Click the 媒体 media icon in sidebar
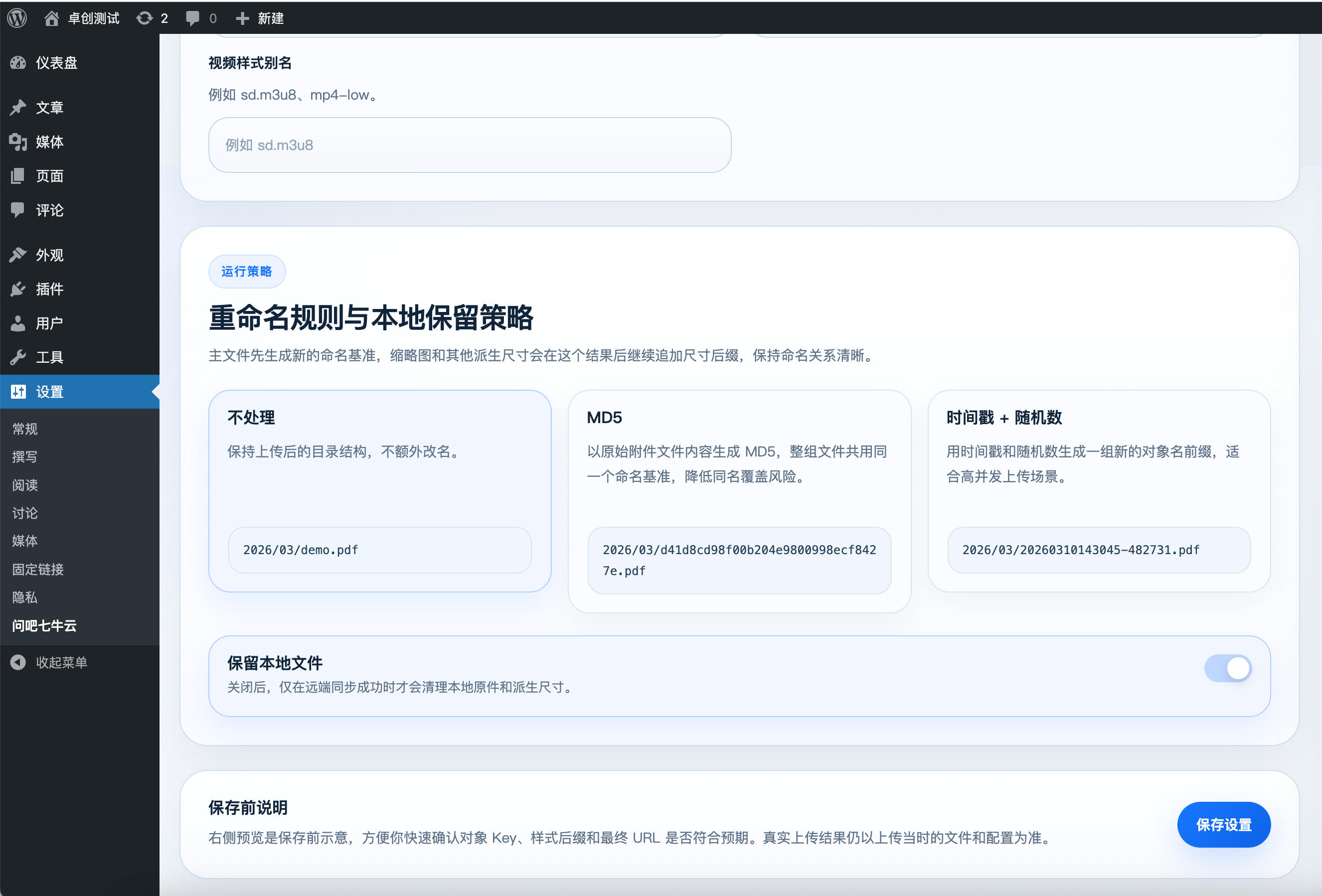Image resolution: width=1322 pixels, height=896 pixels. (x=17, y=142)
